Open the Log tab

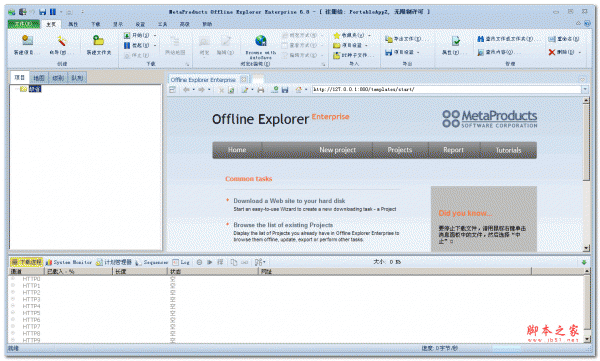[x=181, y=262]
